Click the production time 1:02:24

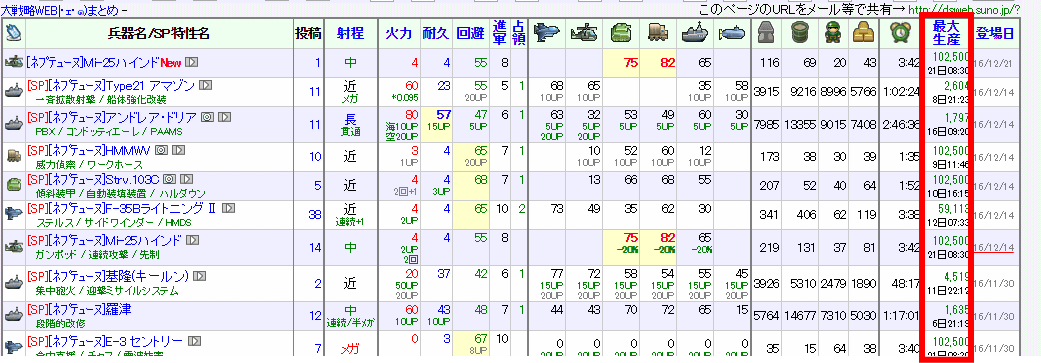901,92
